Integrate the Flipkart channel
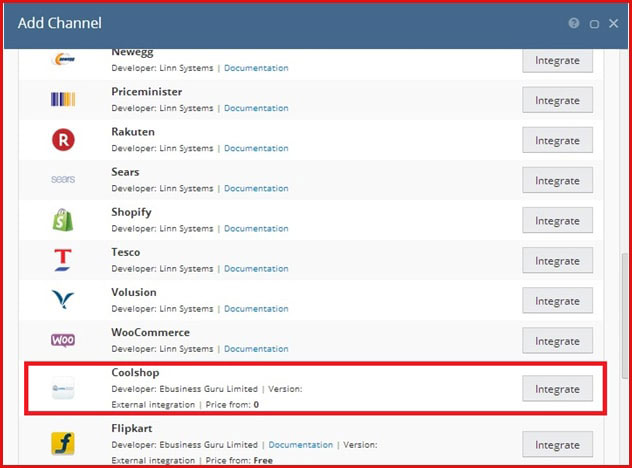This screenshot has height=468, width=632. click(557, 444)
